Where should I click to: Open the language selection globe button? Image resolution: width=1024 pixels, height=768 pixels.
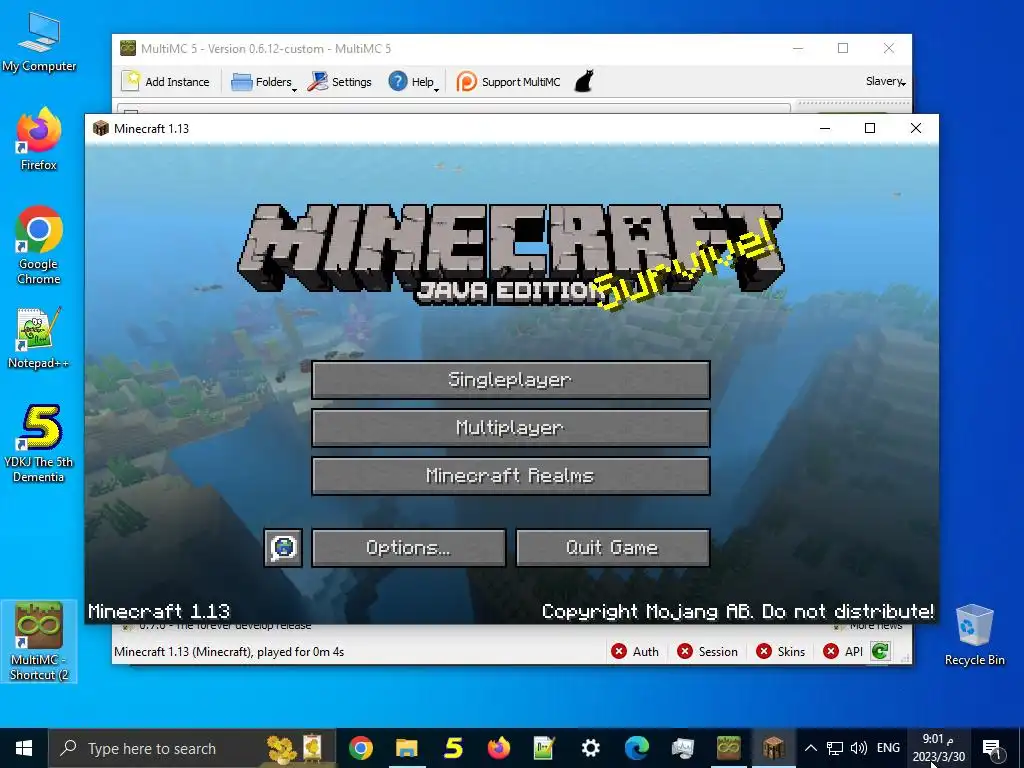pos(283,547)
